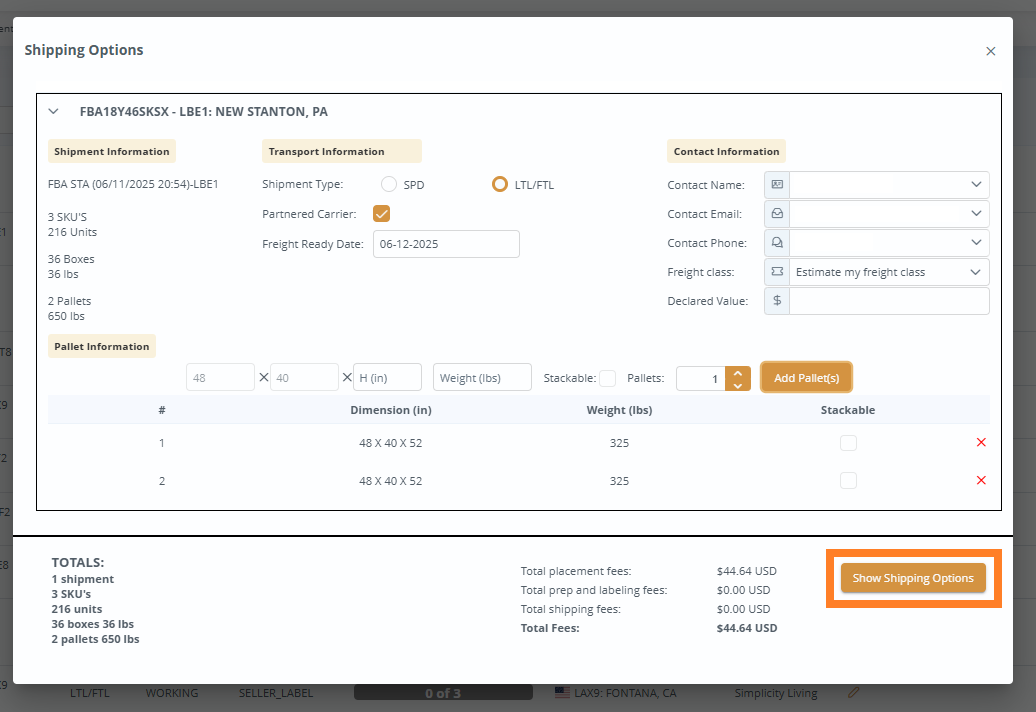Toggle Stackable checkbox for new pallet
The image size is (1036, 712).
(607, 378)
